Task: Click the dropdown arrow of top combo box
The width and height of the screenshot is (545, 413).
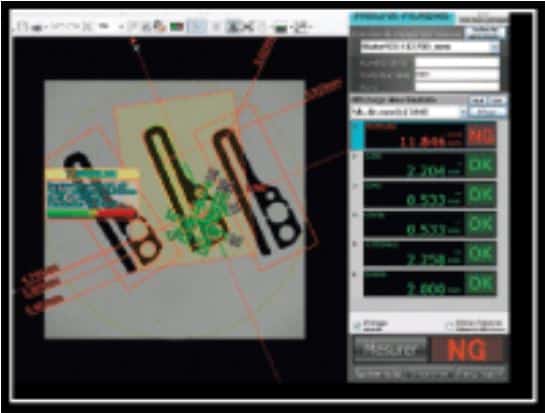Action: pyautogui.click(x=494, y=47)
